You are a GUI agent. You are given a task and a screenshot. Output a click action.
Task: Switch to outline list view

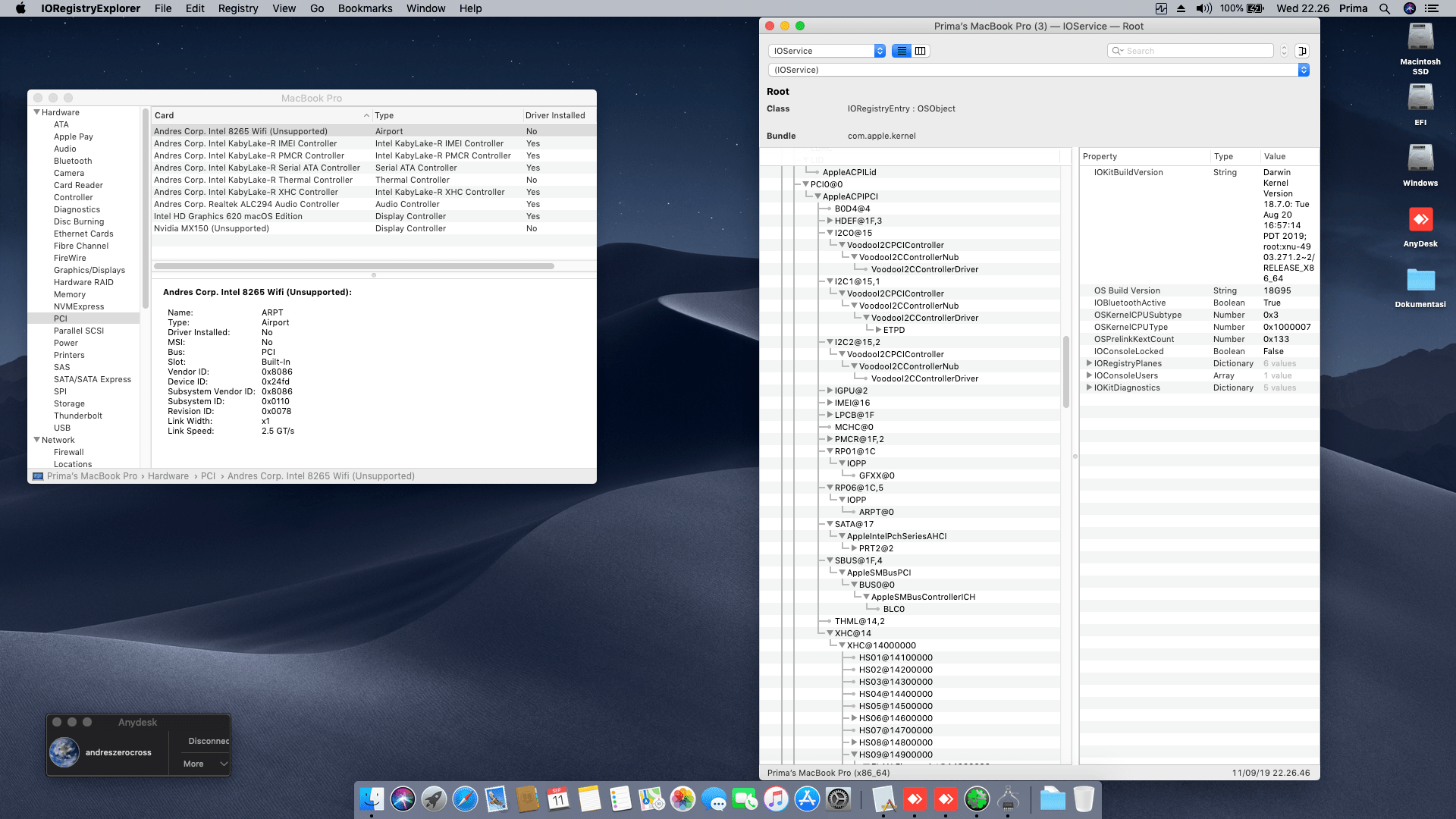tap(901, 51)
